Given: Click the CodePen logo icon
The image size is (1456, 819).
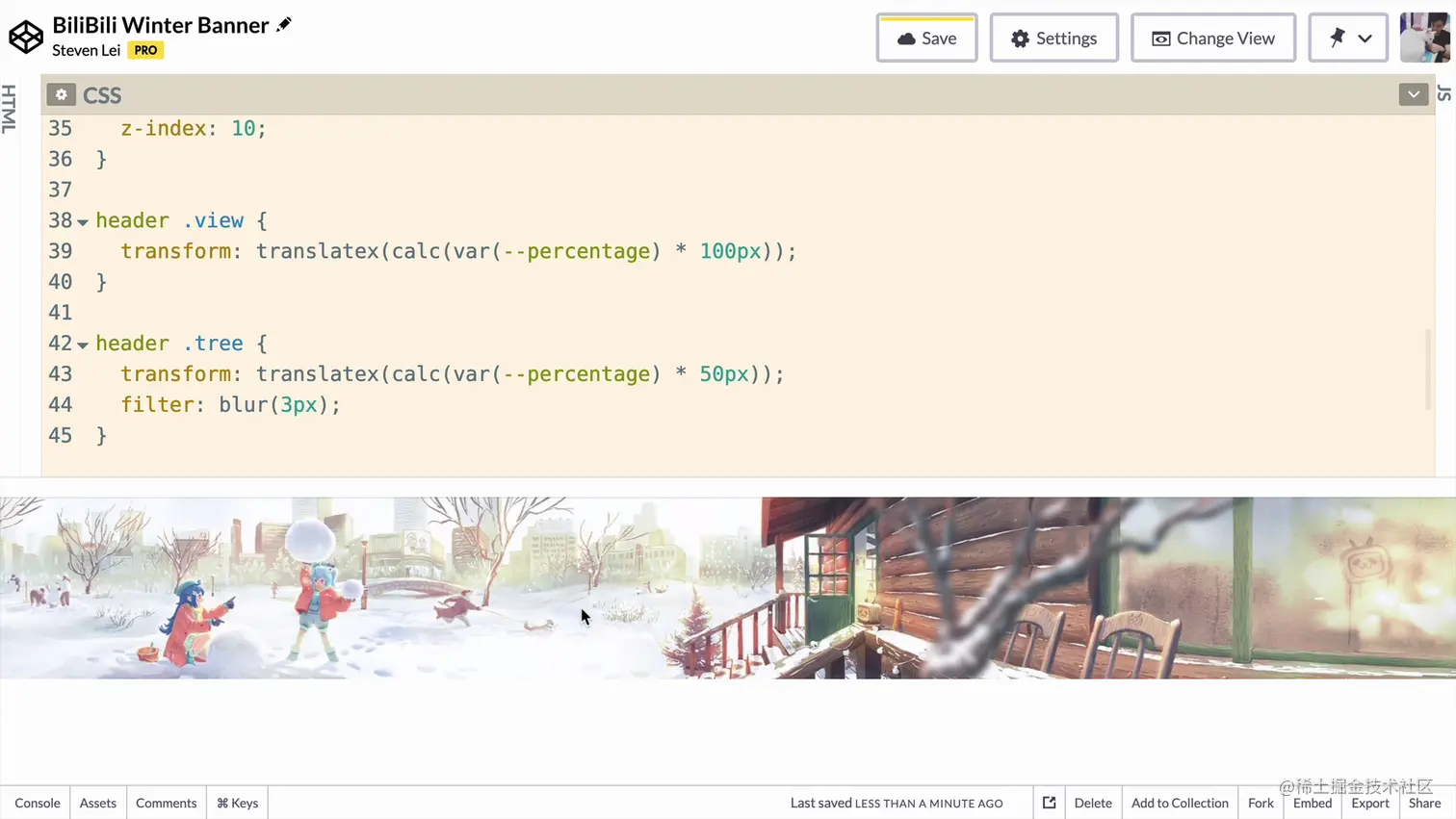Looking at the screenshot, I should coord(26,38).
